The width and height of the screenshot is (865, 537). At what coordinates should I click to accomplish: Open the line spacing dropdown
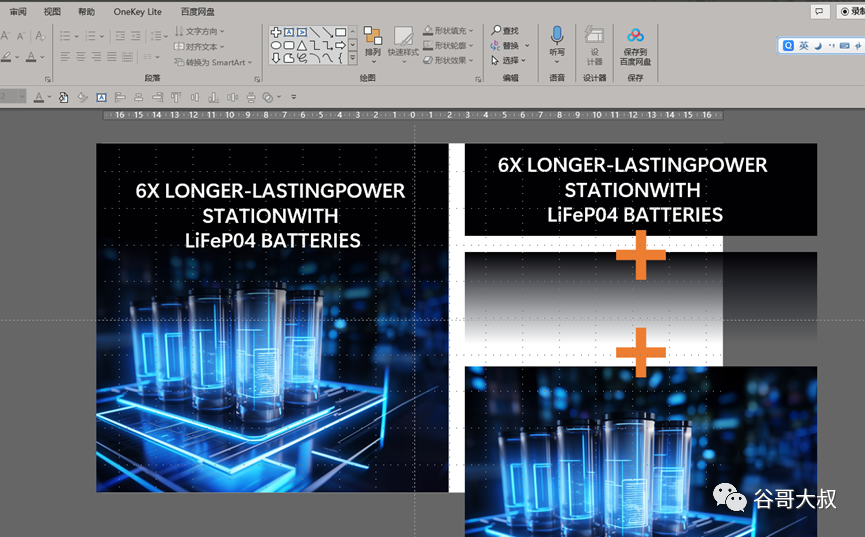(x=158, y=36)
